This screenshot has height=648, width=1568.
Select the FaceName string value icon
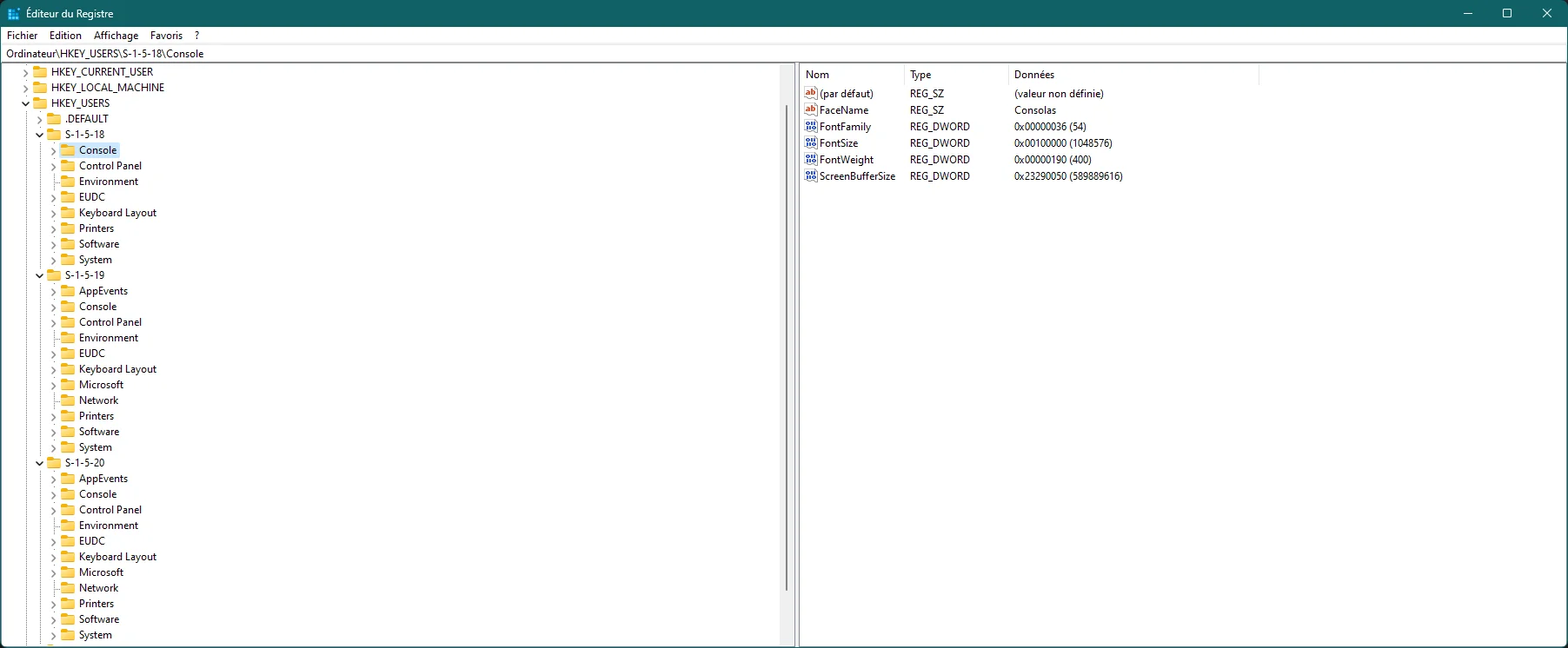click(x=811, y=109)
